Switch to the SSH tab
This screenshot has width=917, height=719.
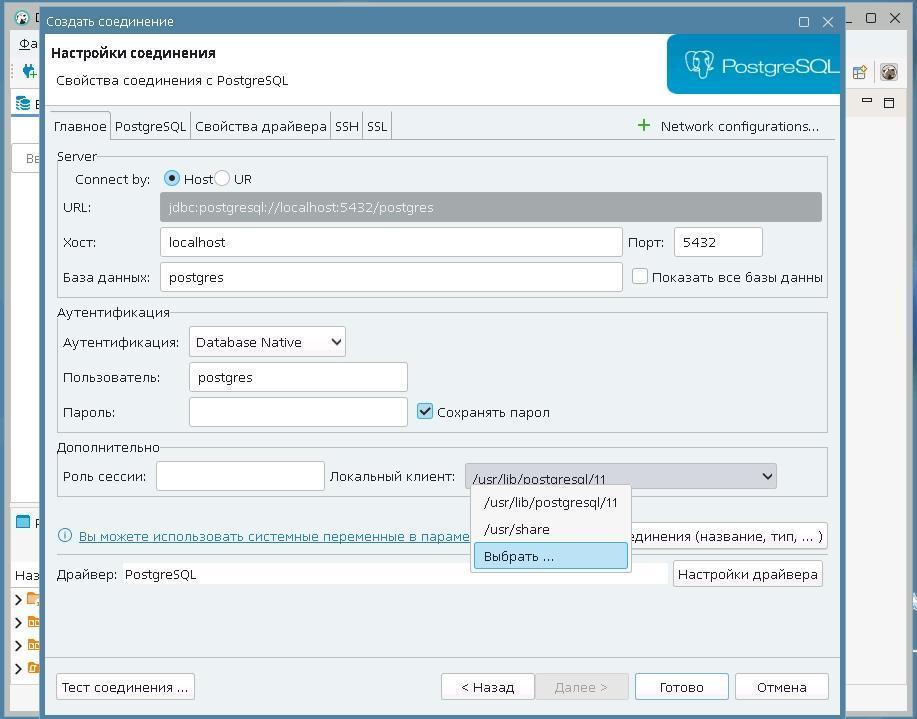(346, 126)
